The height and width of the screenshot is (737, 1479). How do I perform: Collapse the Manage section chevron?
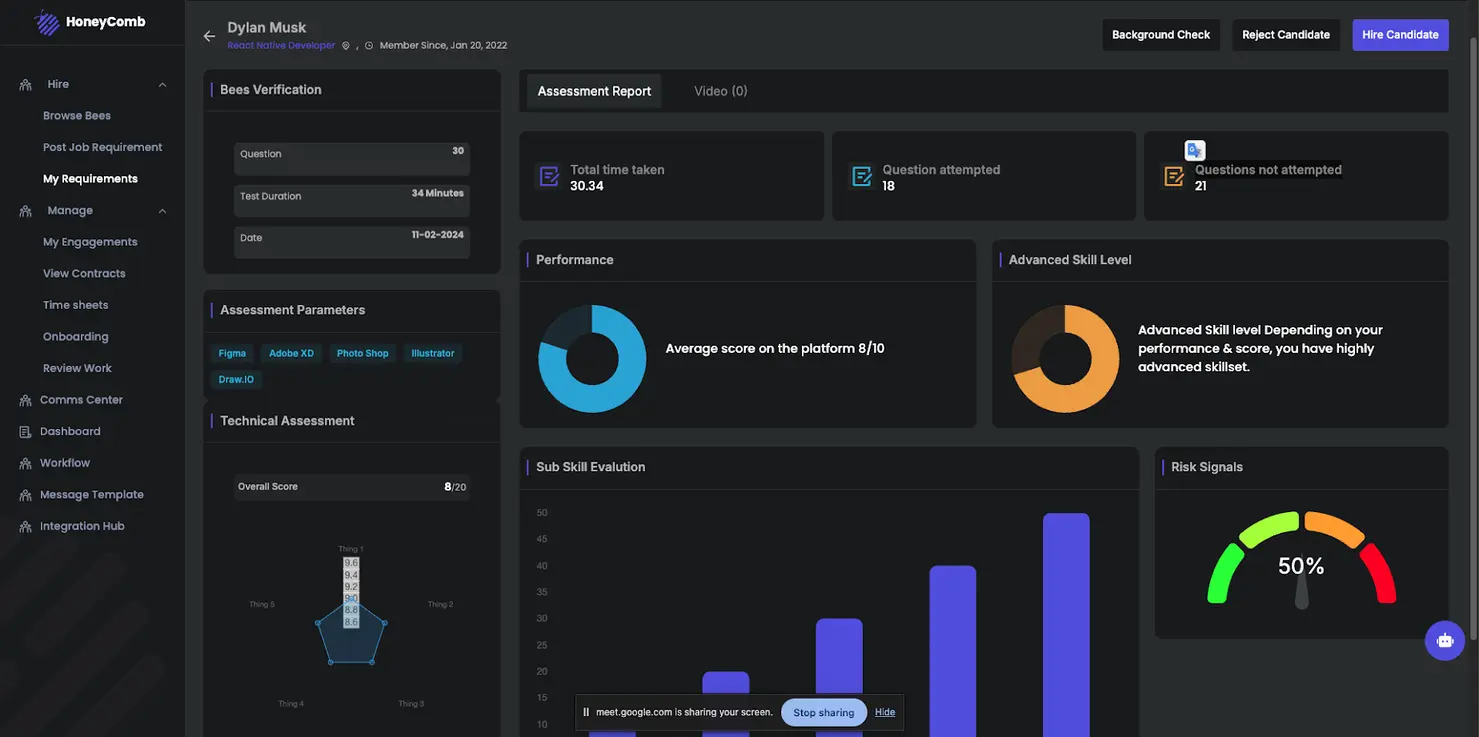pyautogui.click(x=162, y=211)
